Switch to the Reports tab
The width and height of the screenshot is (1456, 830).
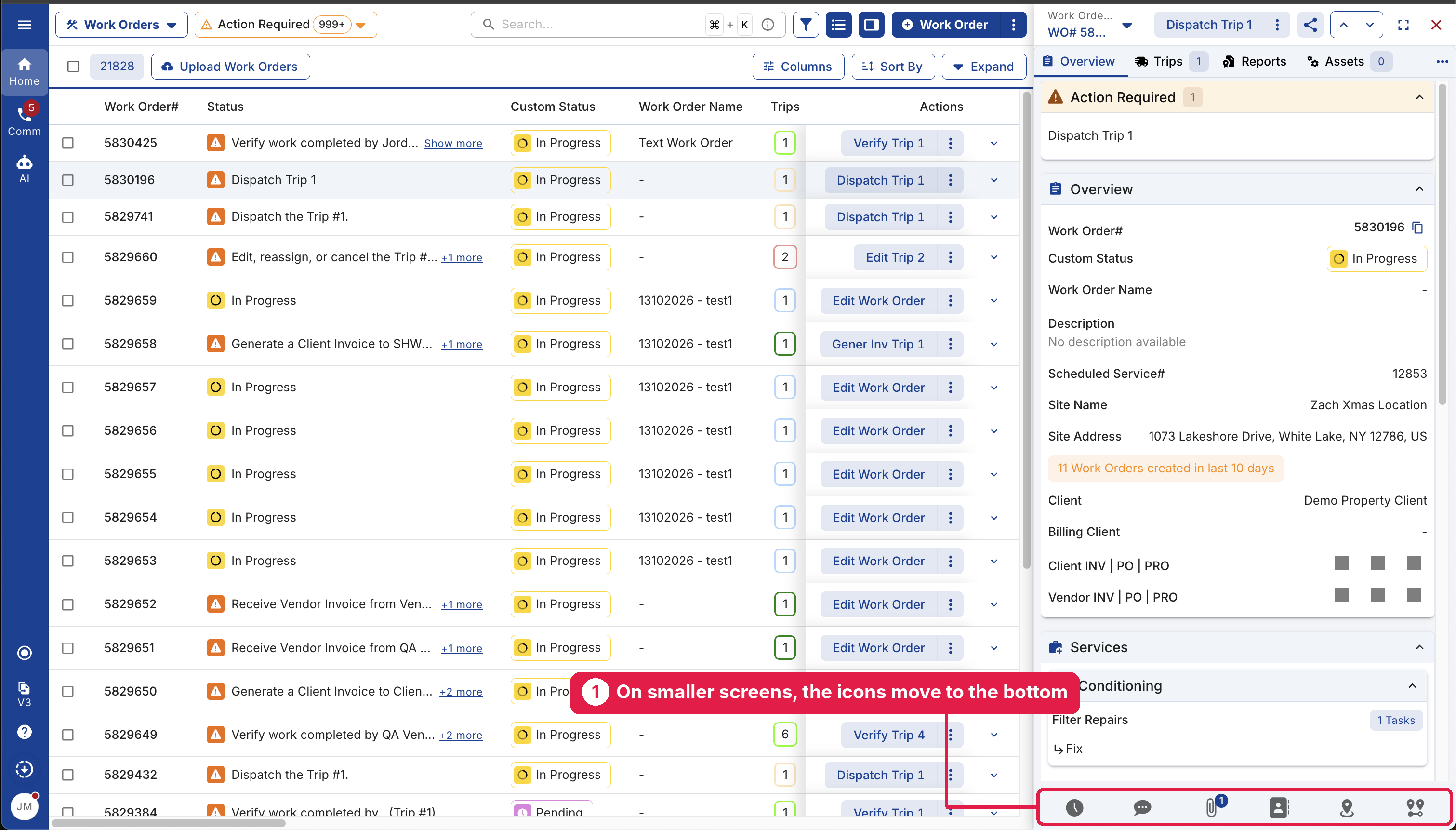(1254, 62)
